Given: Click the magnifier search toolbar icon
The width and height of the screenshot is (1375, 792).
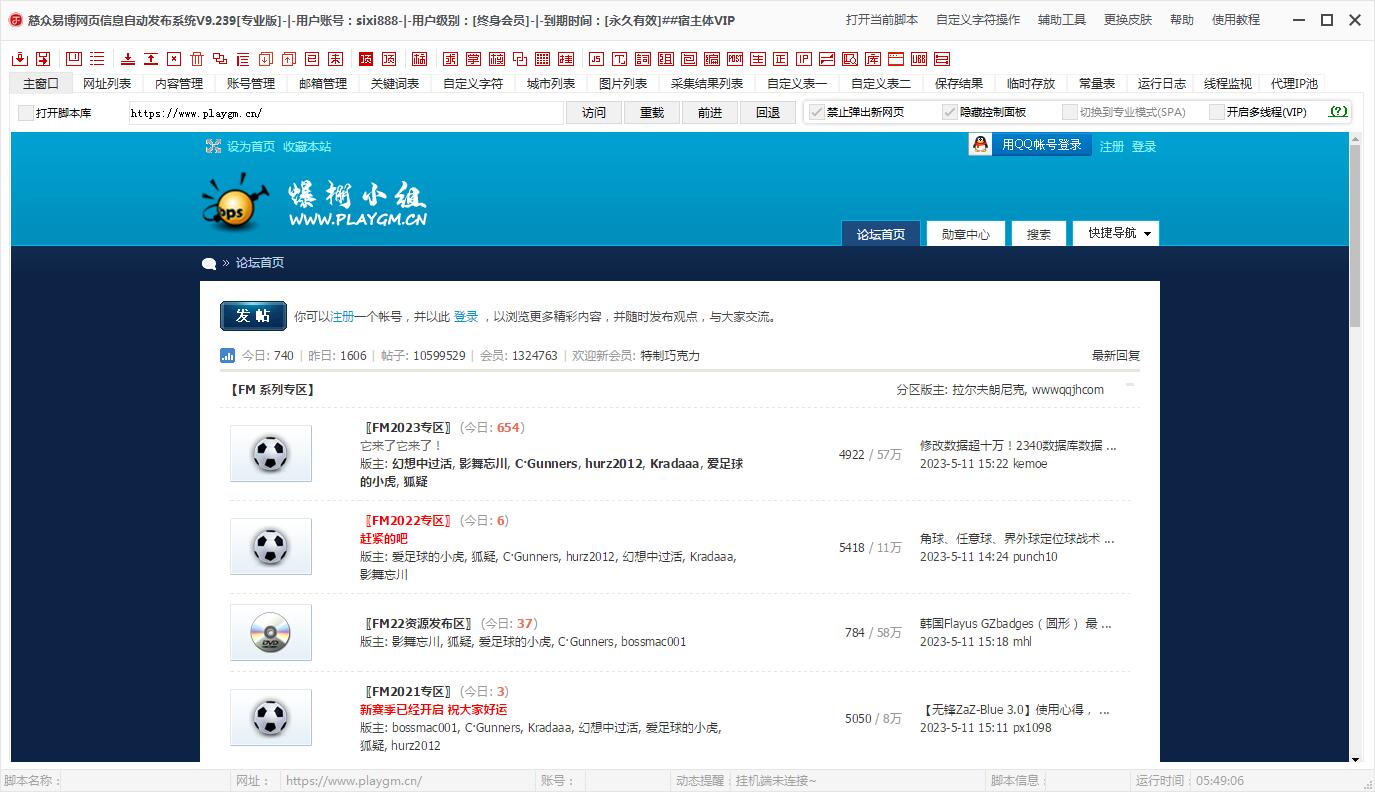Looking at the screenshot, I should 850,58.
